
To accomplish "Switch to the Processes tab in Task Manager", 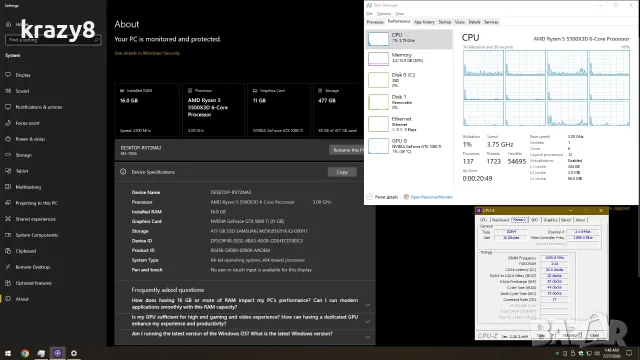I will 375,22.
